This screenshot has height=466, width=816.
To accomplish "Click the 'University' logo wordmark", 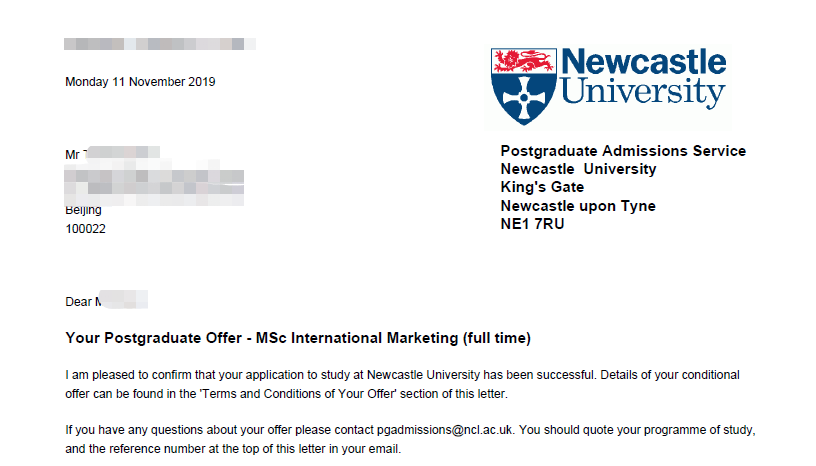I will 643,92.
